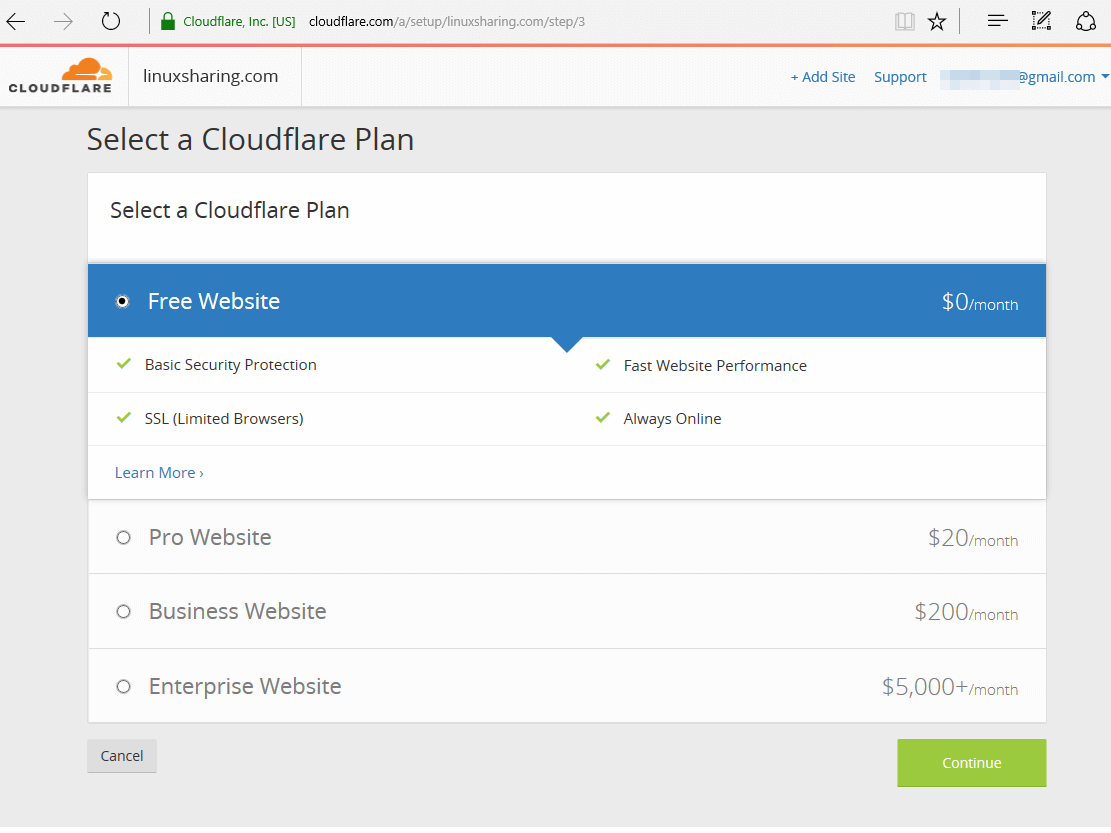Click the Add Site link

tap(823, 77)
